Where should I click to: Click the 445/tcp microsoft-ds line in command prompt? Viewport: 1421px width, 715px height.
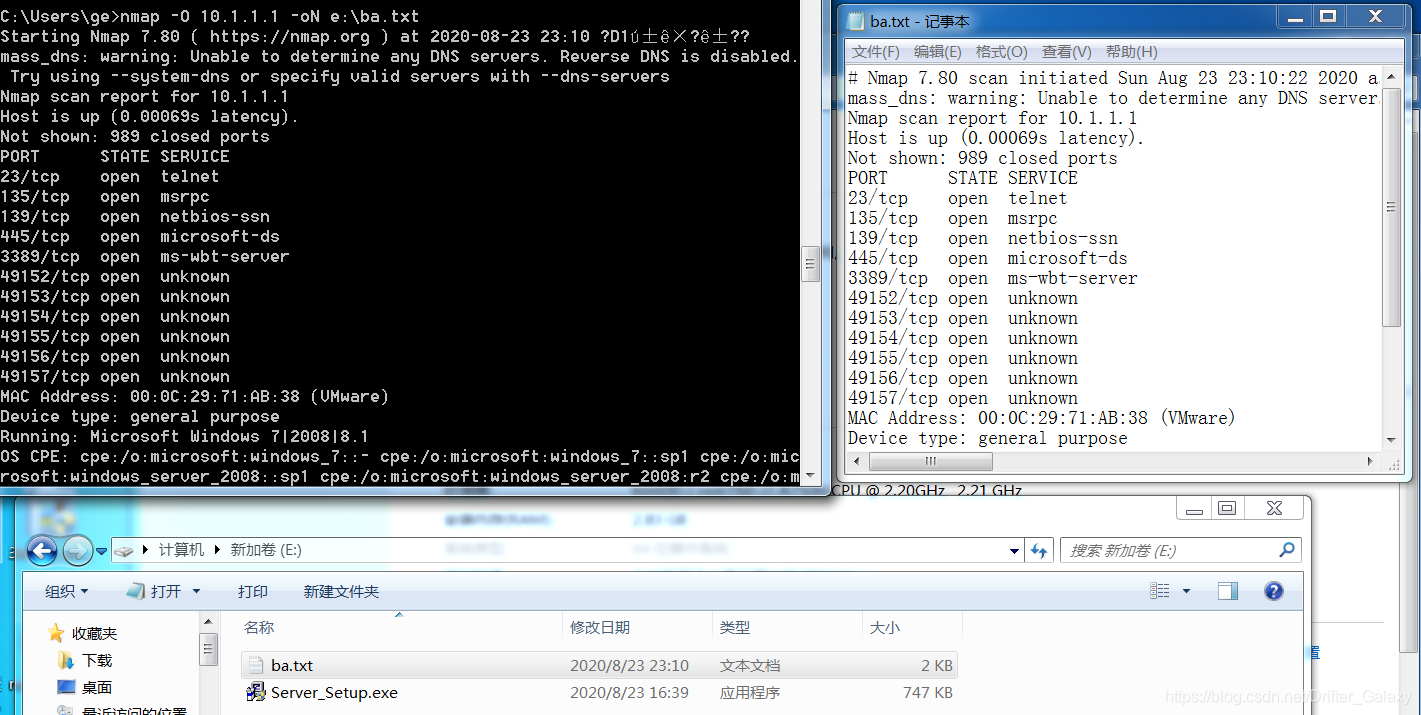(x=140, y=237)
